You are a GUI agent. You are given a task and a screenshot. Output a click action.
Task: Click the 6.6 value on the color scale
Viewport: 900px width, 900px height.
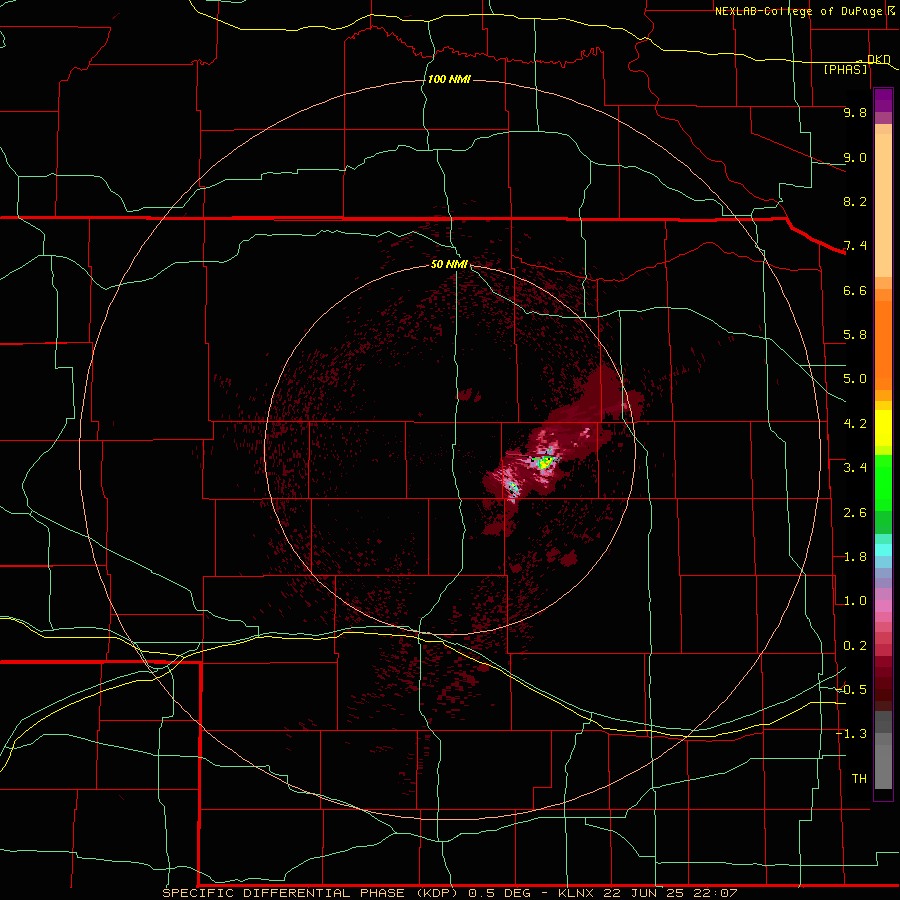click(855, 290)
